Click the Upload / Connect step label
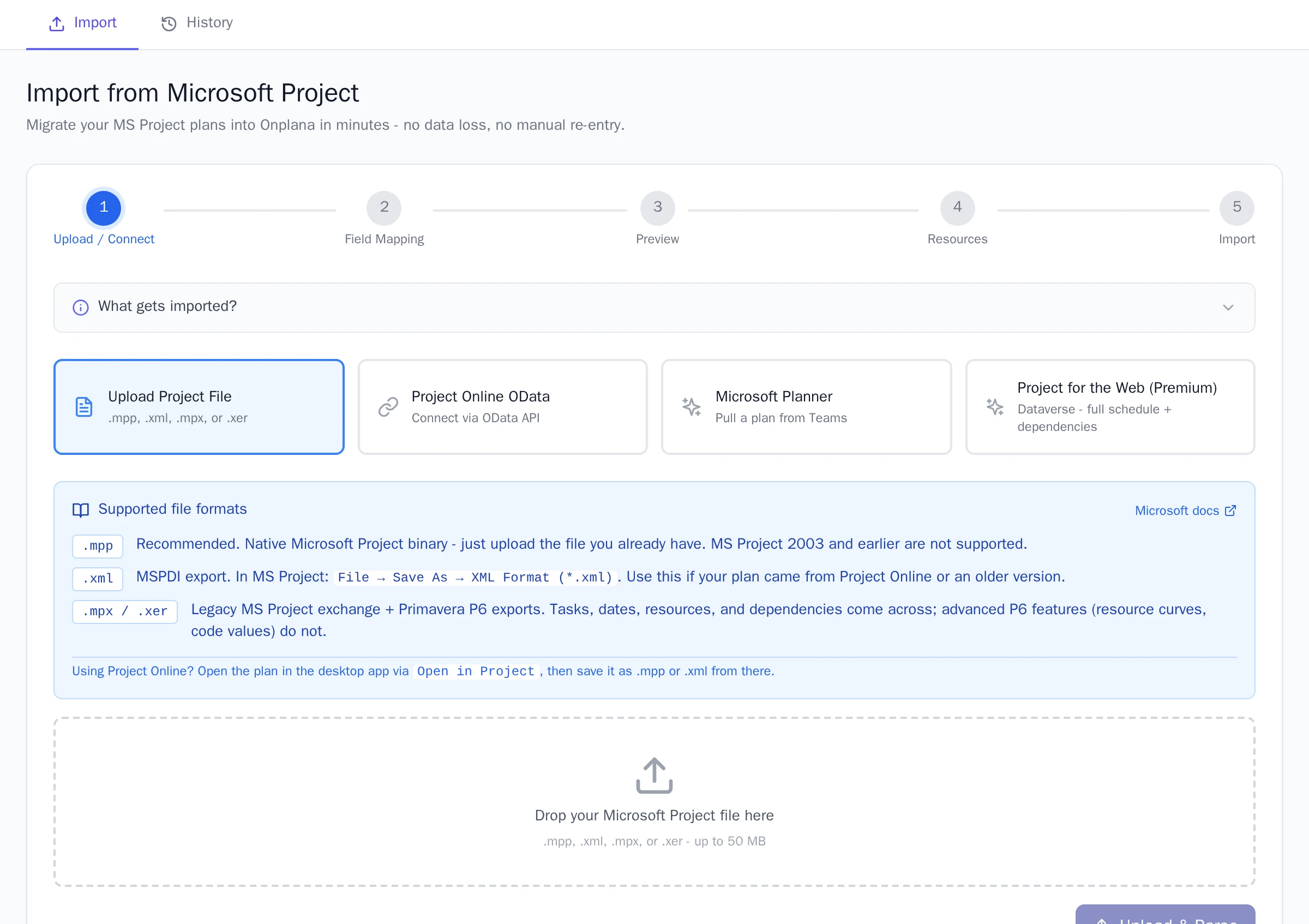Viewport: 1309px width, 924px height. [104, 239]
